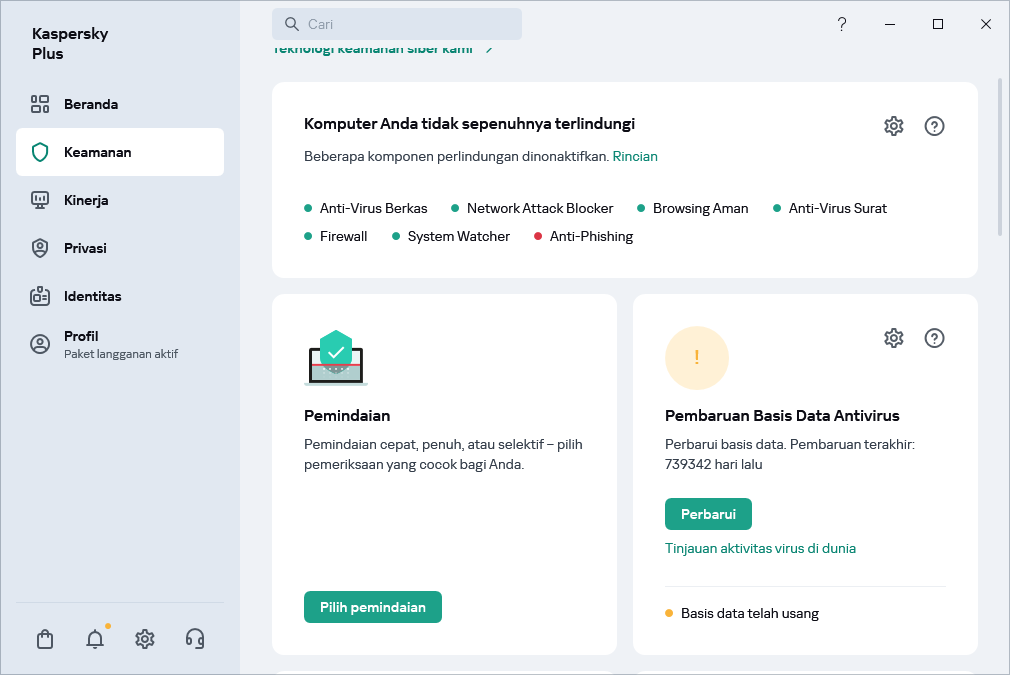Click help icon on Pembaruan Basis Data card
1010x675 pixels.
[x=934, y=337]
